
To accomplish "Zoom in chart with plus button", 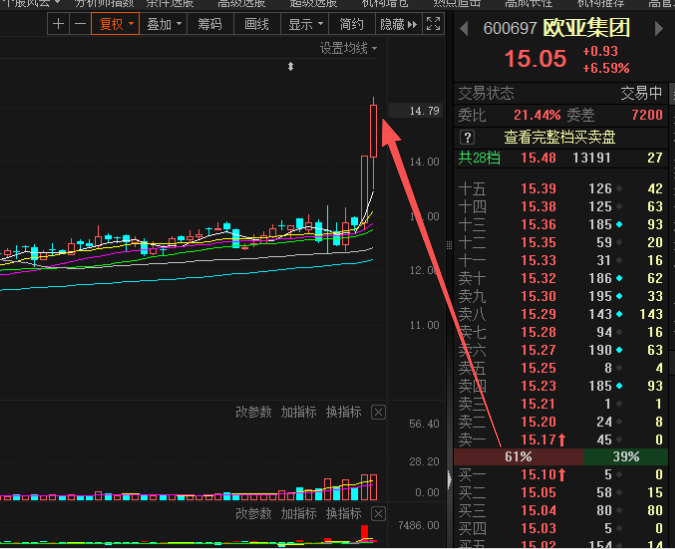I will click(58, 24).
